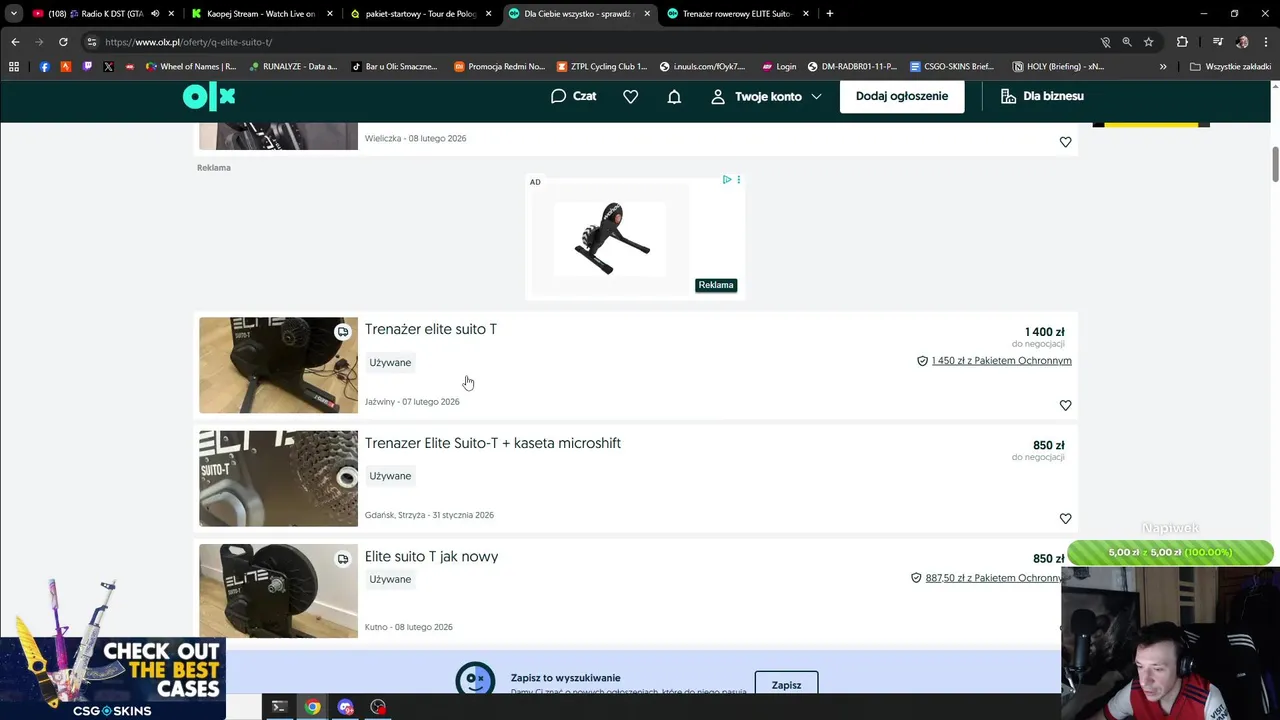Open the Wheel of Names bookmark
This screenshot has height=720, width=1280.
(191, 67)
